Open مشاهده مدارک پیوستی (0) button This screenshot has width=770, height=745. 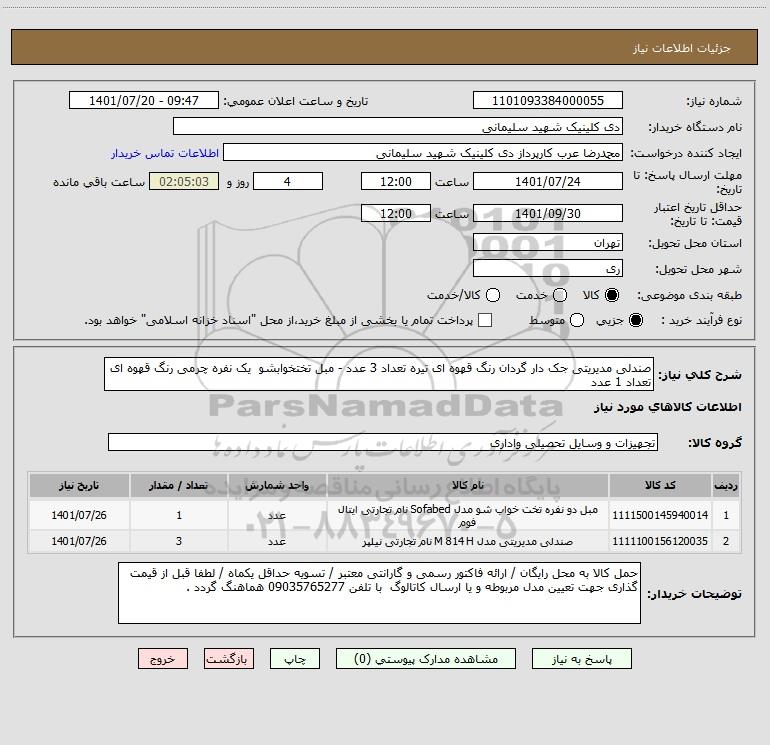coord(426,659)
